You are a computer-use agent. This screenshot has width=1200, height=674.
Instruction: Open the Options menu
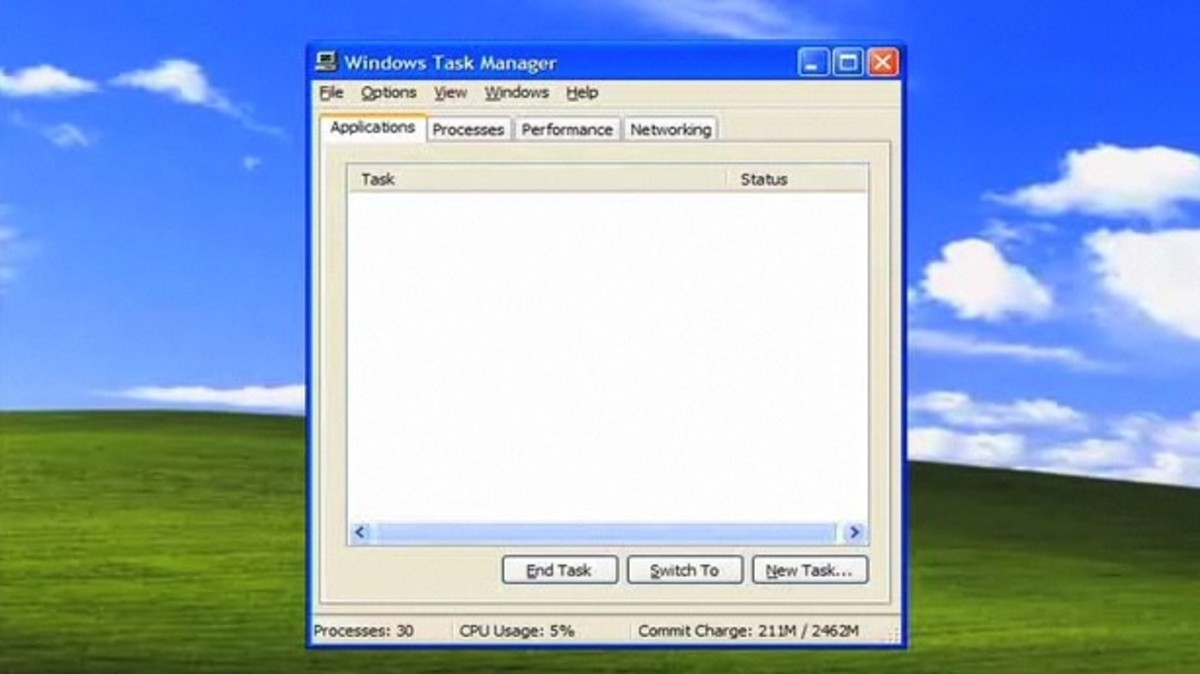[389, 93]
